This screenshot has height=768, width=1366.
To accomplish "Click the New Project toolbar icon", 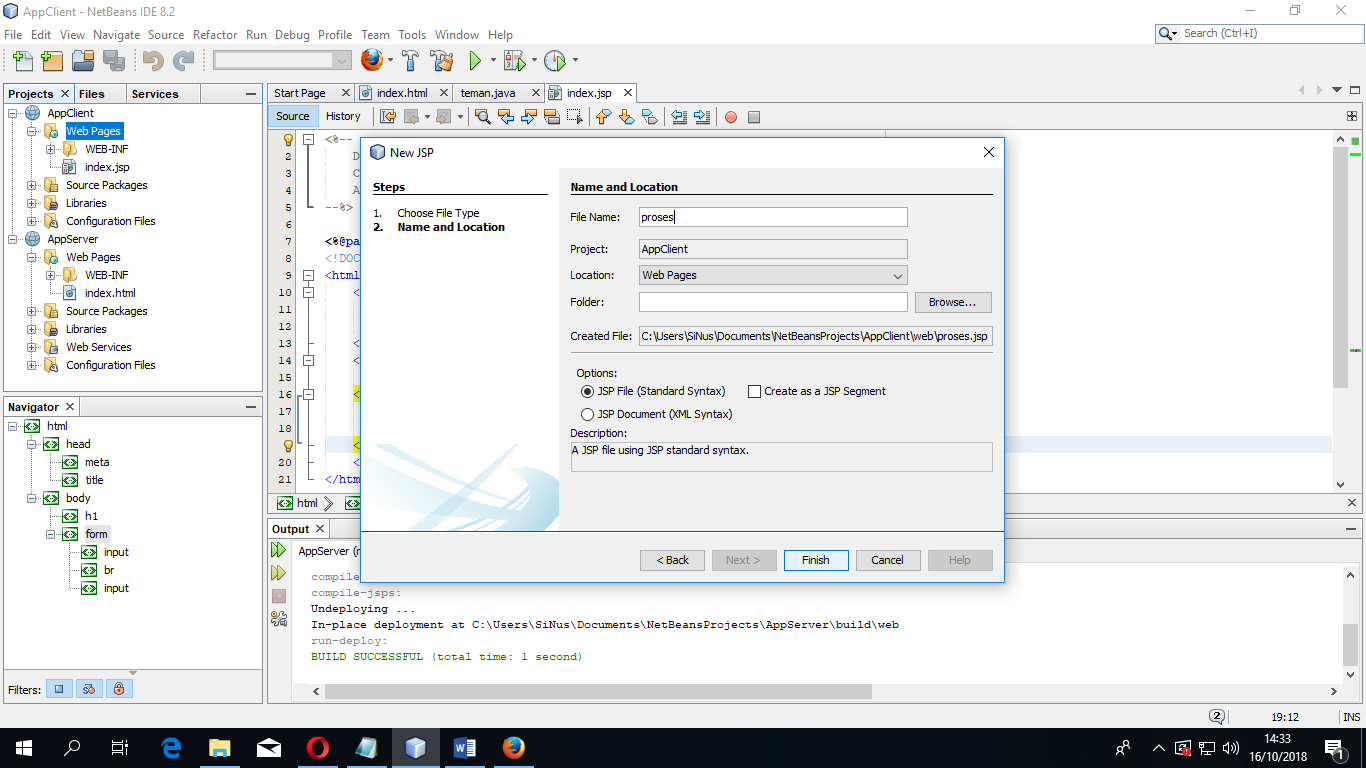I will (52, 61).
